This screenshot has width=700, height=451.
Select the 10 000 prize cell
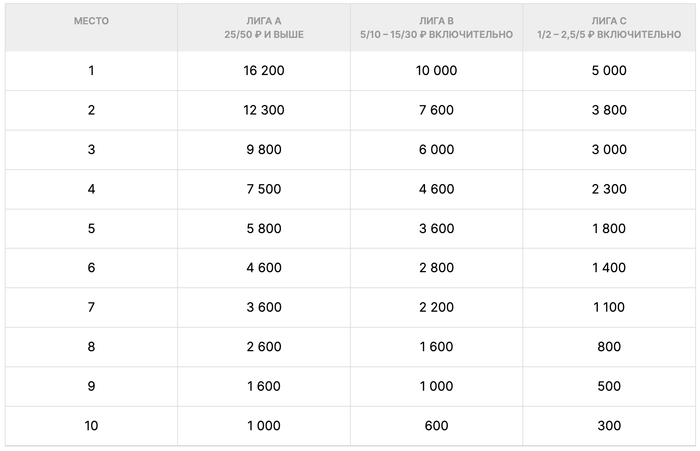tap(436, 71)
